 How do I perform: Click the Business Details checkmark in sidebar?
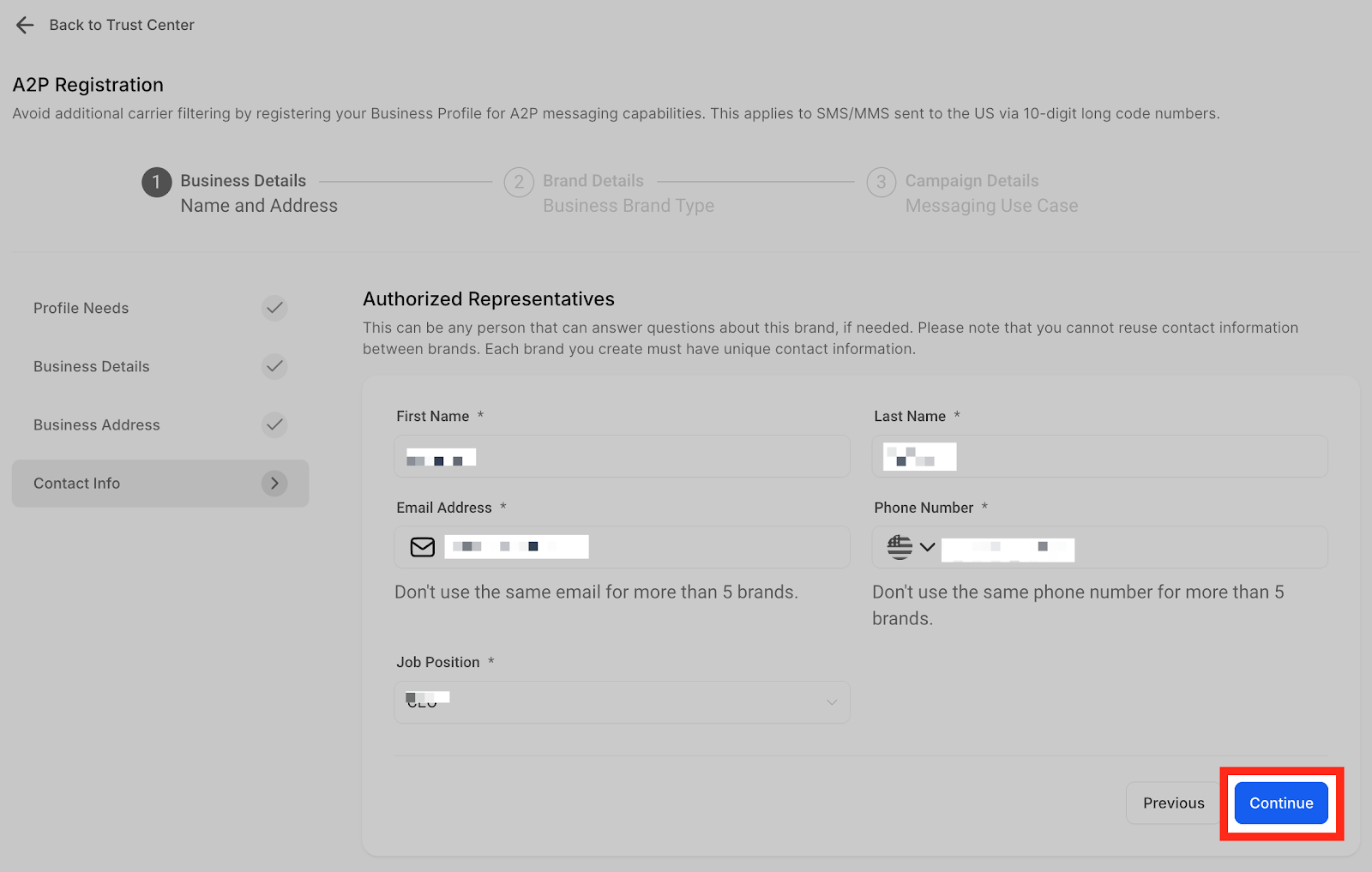[274, 366]
